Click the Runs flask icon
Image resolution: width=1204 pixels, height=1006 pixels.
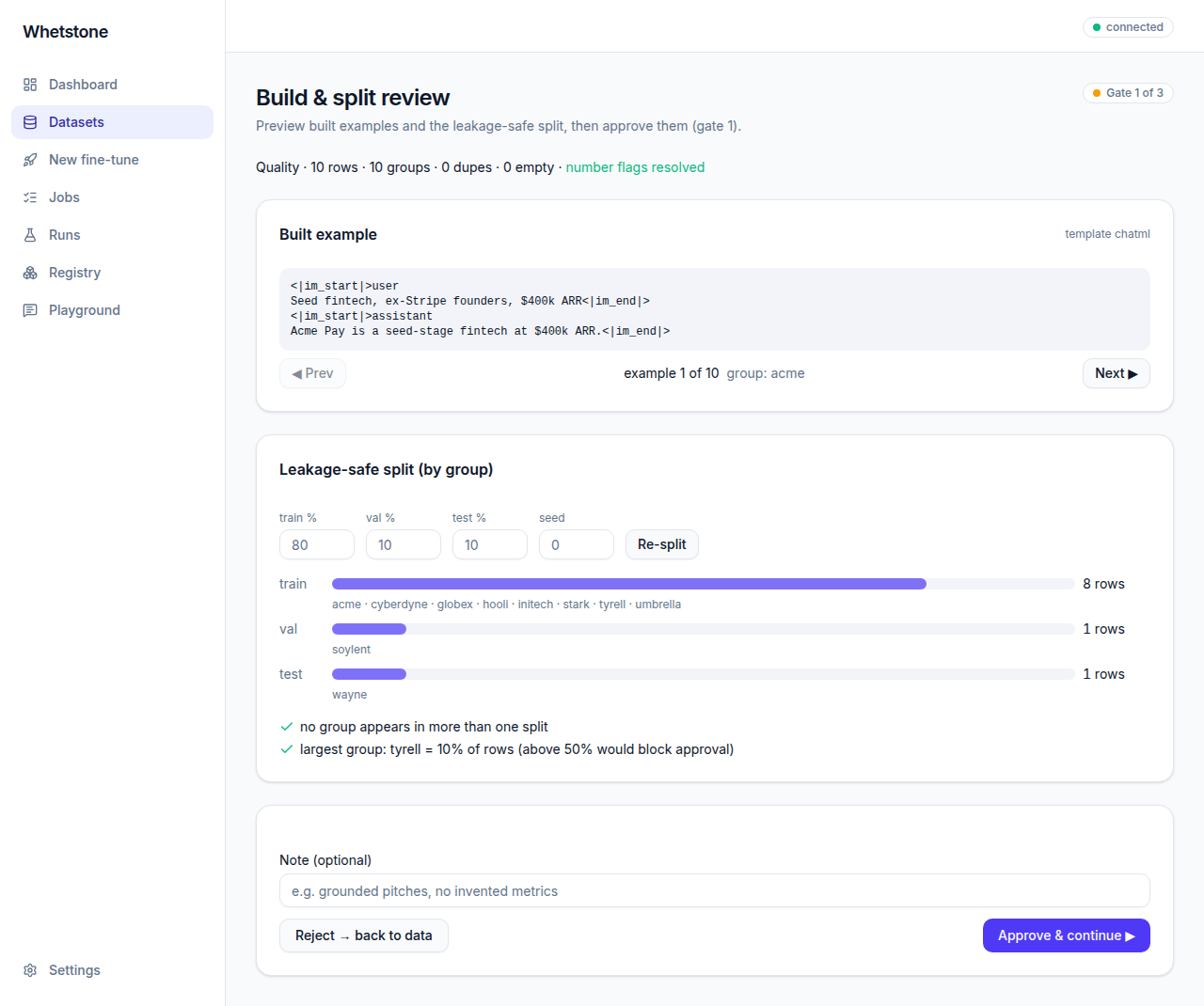point(30,235)
